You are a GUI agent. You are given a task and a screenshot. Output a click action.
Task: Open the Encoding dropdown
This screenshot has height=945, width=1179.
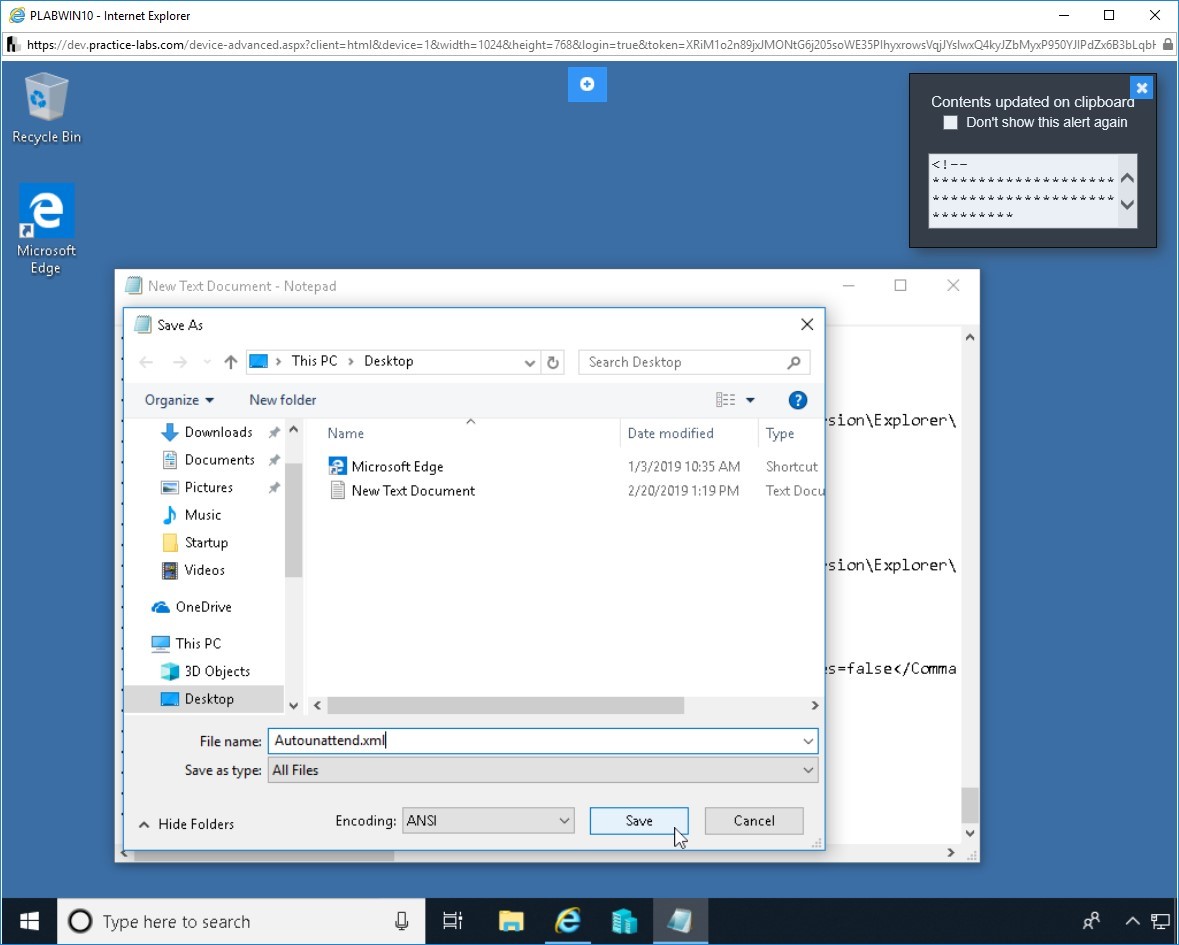pyautogui.click(x=489, y=821)
